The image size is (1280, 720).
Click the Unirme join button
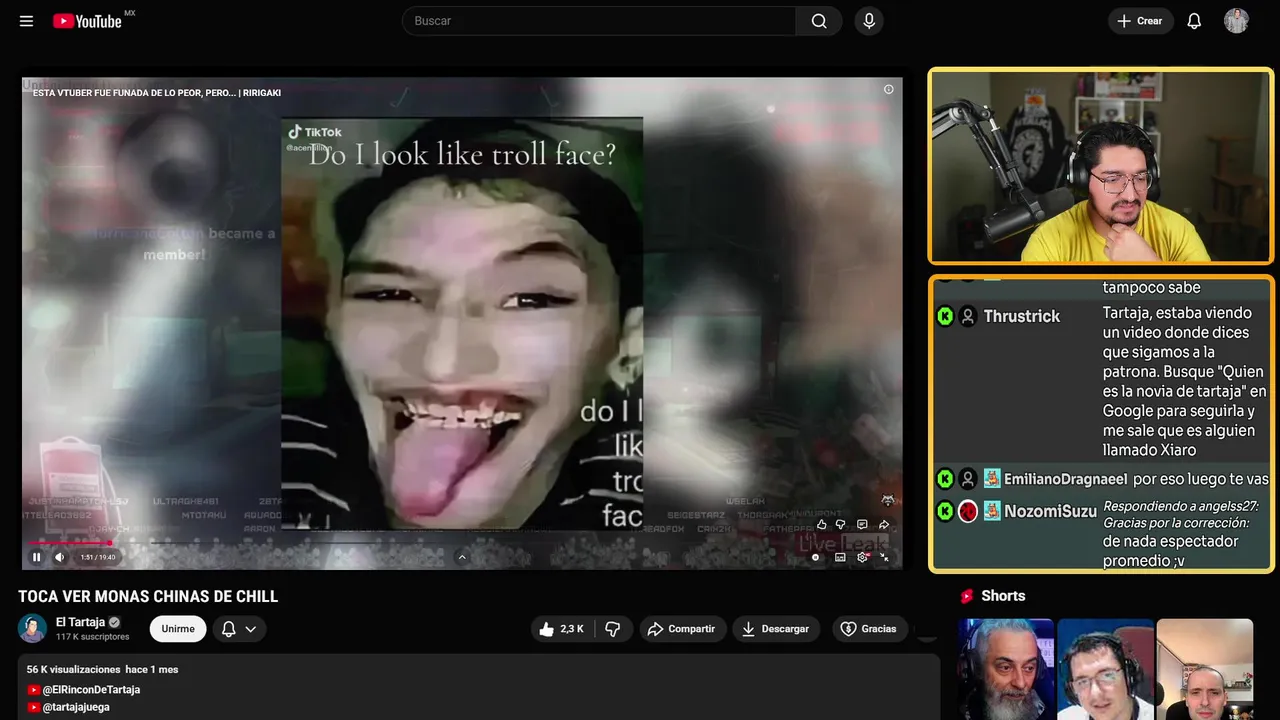point(178,629)
